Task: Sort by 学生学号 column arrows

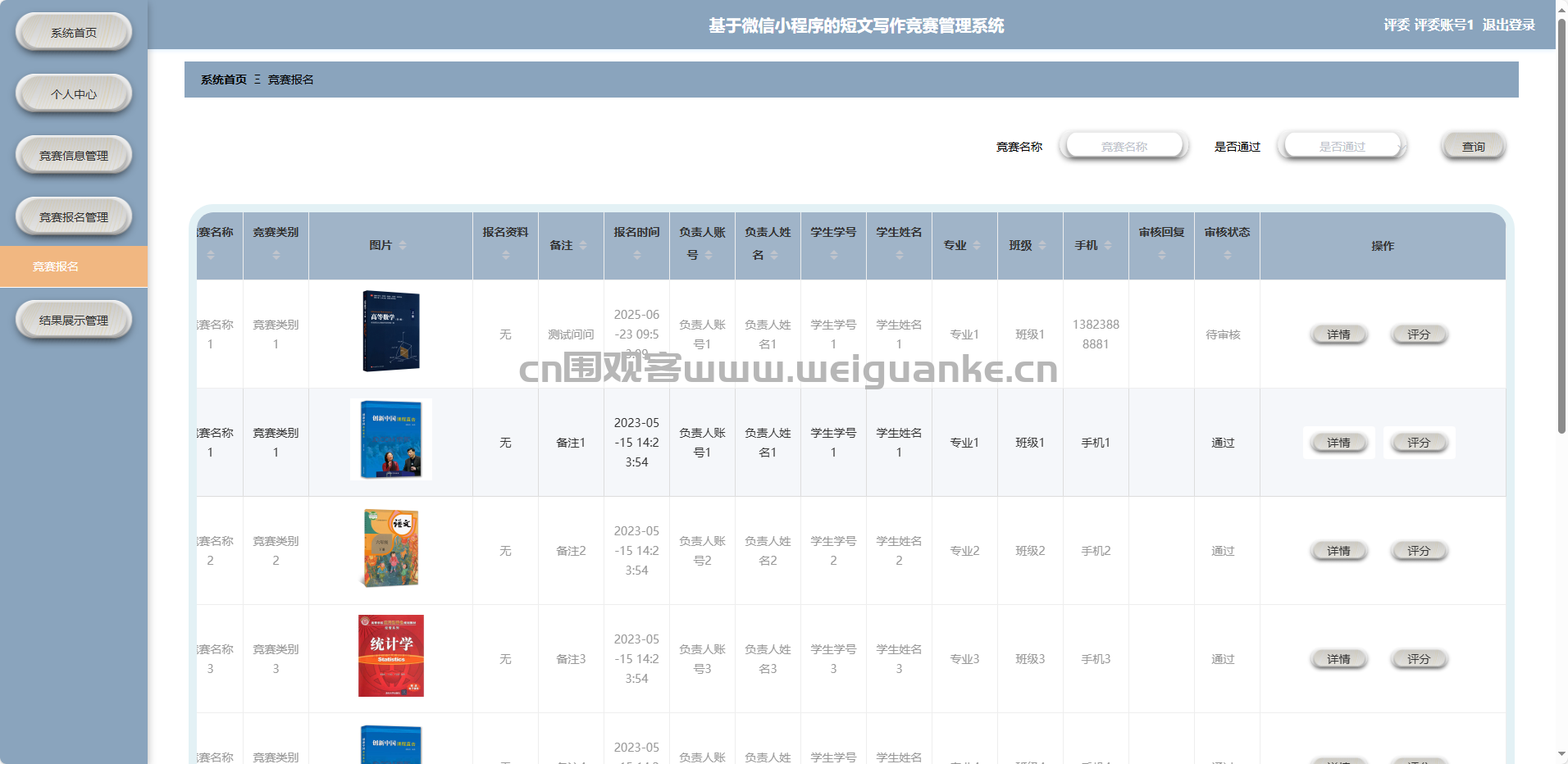Action: coord(834,255)
